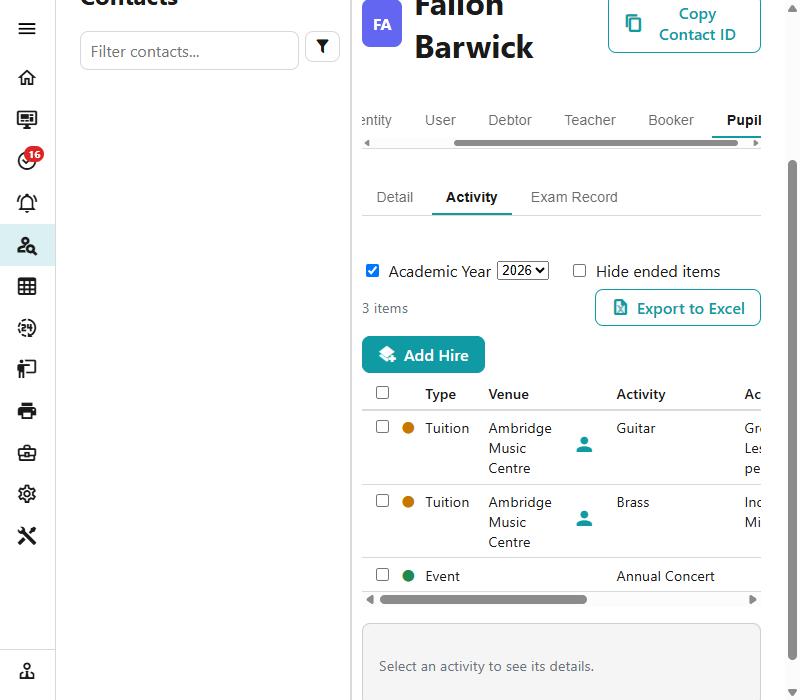Click right arrow of activity table scrollbar
Image resolution: width=800 pixels, height=700 pixels.
(753, 599)
